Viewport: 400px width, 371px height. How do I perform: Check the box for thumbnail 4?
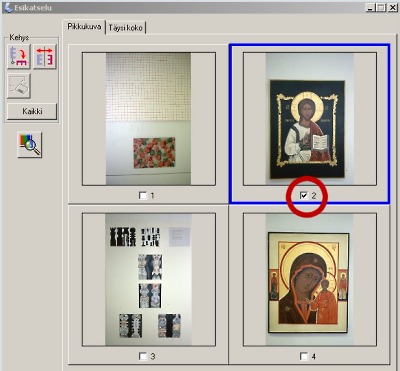(x=304, y=356)
